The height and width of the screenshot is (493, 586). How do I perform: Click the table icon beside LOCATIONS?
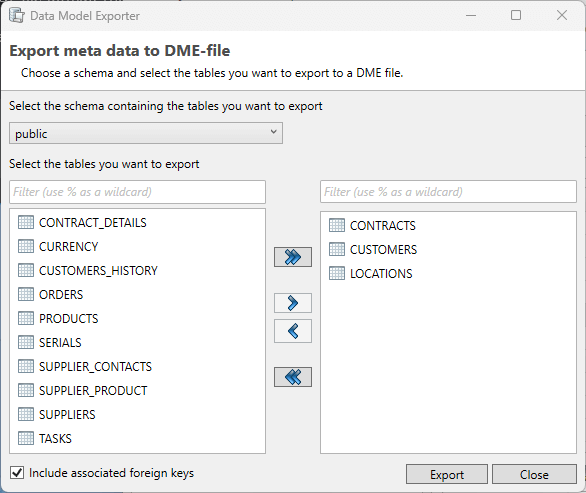click(x=337, y=273)
